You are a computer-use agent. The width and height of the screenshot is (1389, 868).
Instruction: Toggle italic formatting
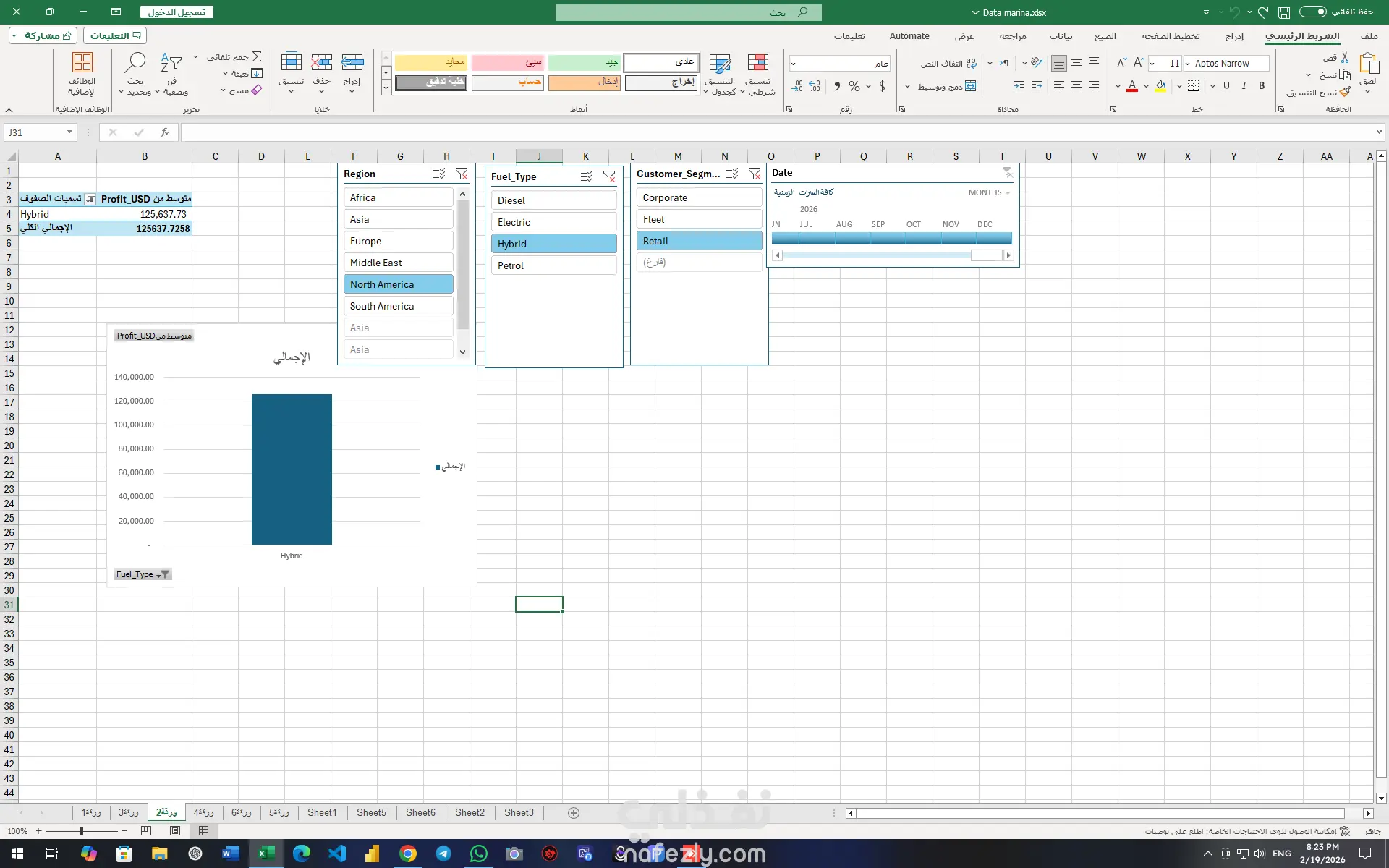[1244, 86]
